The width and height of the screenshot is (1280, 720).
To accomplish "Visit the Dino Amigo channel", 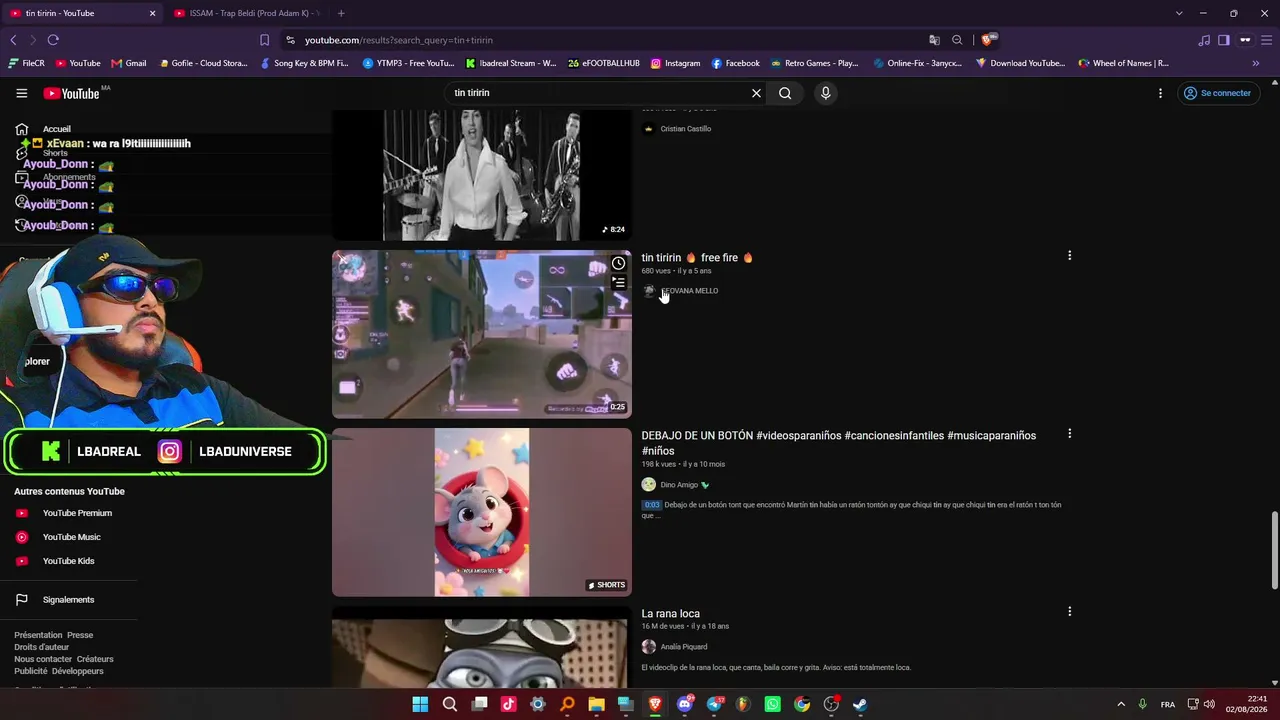I will click(x=679, y=485).
